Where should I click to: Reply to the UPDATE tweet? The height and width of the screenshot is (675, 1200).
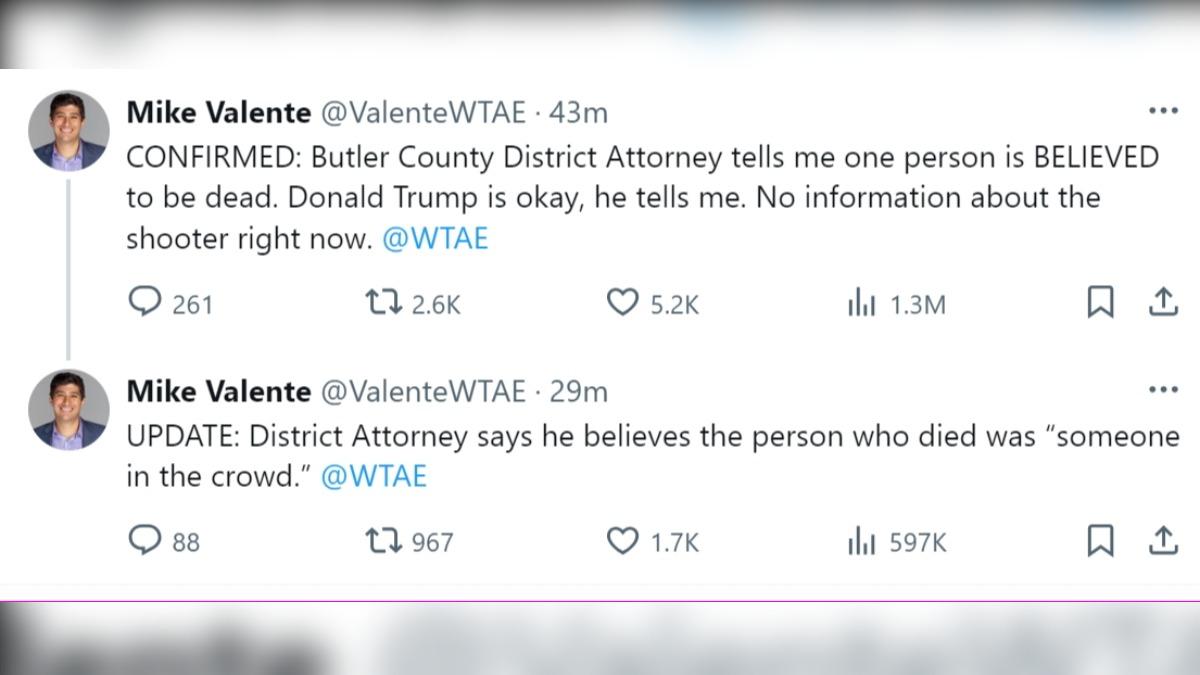[x=146, y=541]
